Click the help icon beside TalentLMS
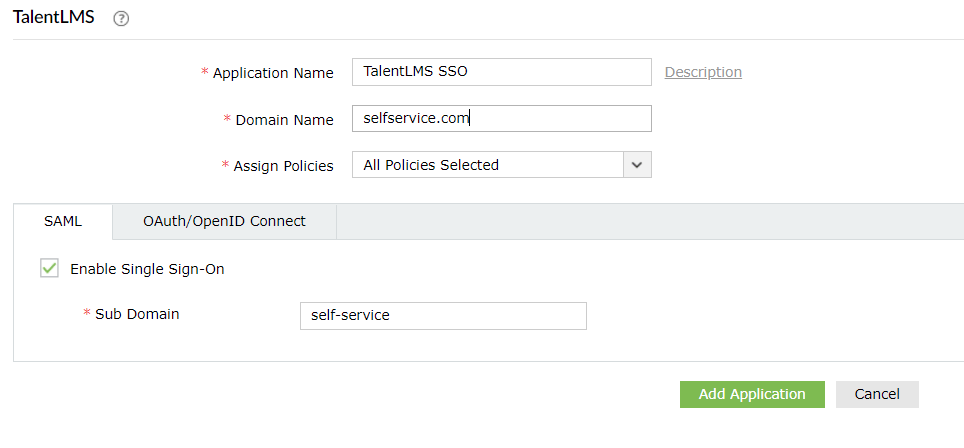The width and height of the screenshot is (964, 448). point(122,19)
